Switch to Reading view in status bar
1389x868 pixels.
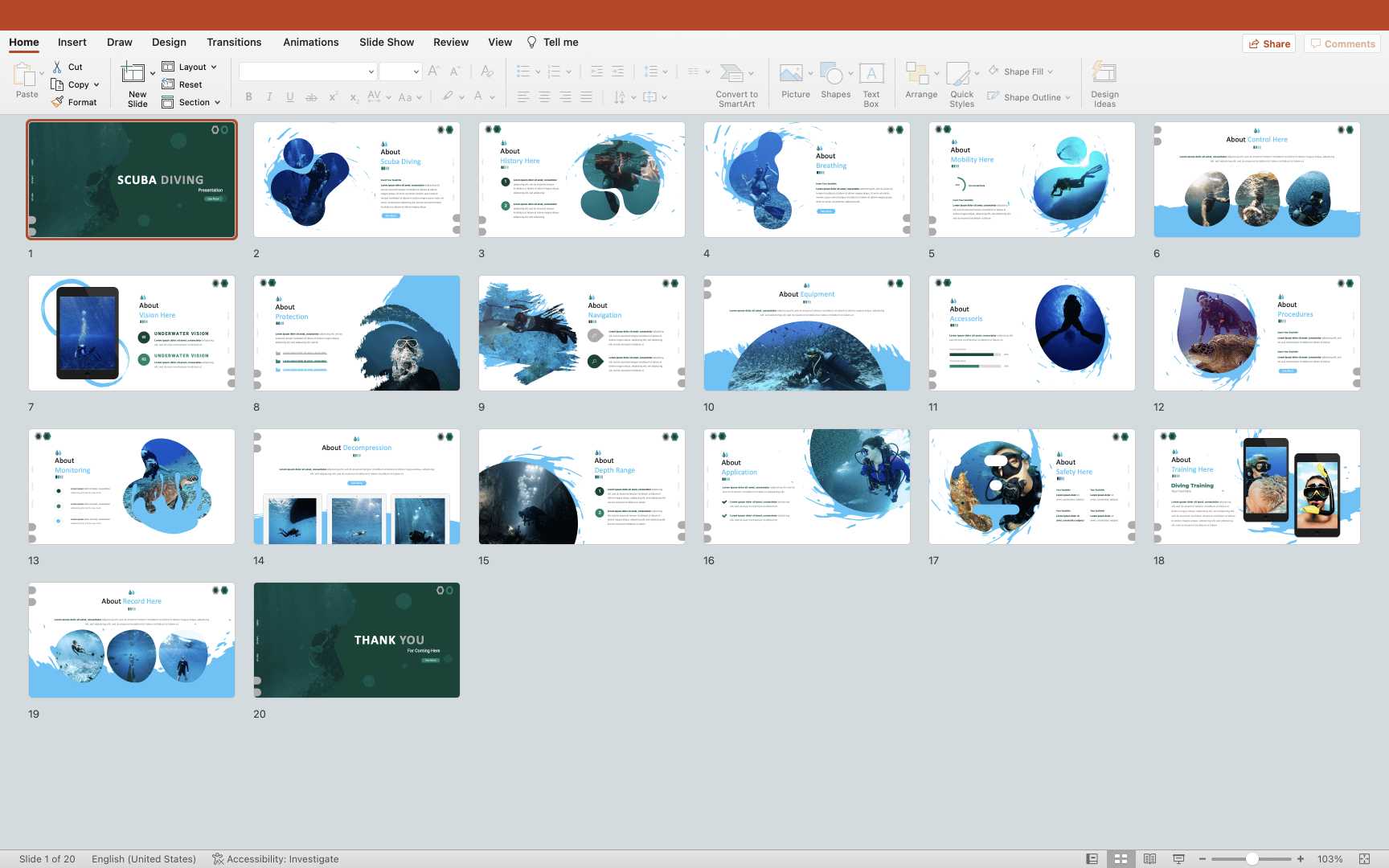[x=1149, y=859]
